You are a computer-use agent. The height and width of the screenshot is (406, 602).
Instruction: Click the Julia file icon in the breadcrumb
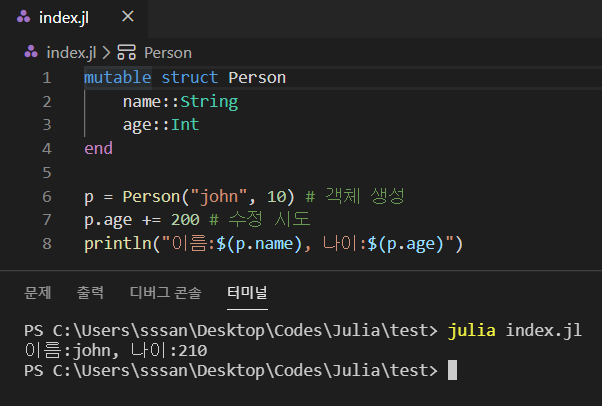coord(31,52)
